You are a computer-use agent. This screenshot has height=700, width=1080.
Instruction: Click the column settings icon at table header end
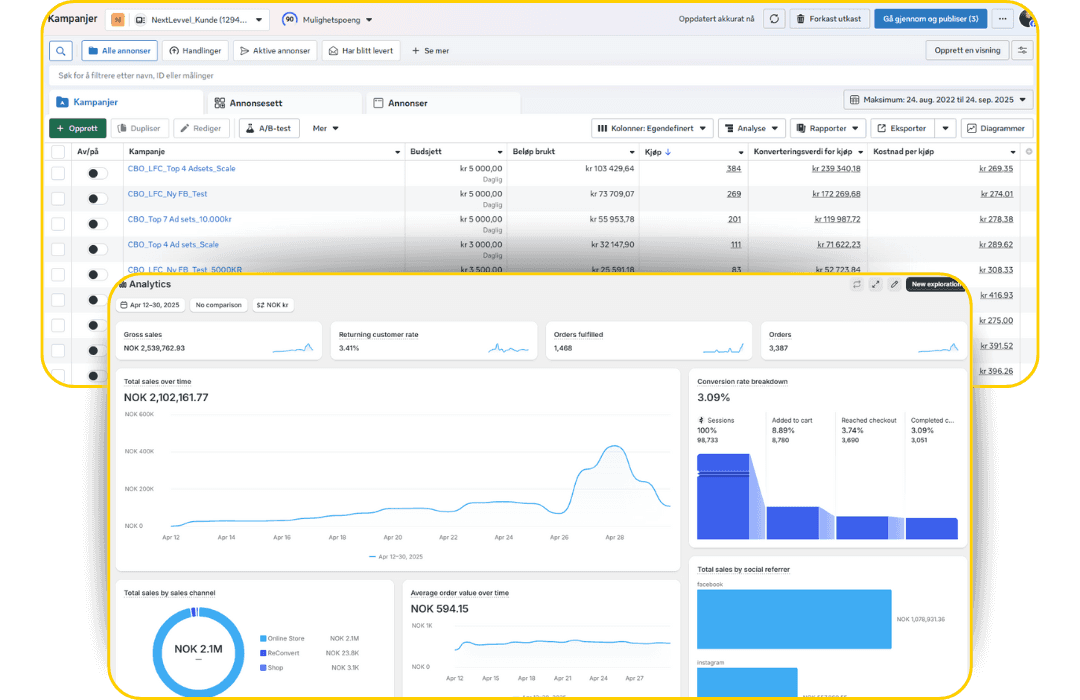(x=1029, y=152)
